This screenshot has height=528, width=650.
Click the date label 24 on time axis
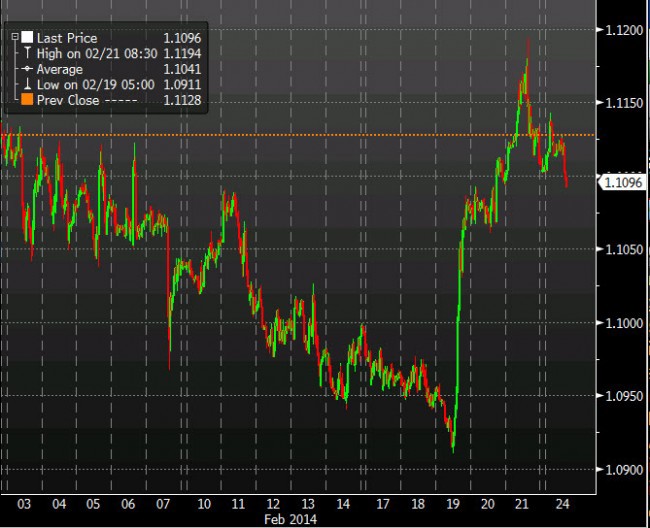(x=563, y=504)
